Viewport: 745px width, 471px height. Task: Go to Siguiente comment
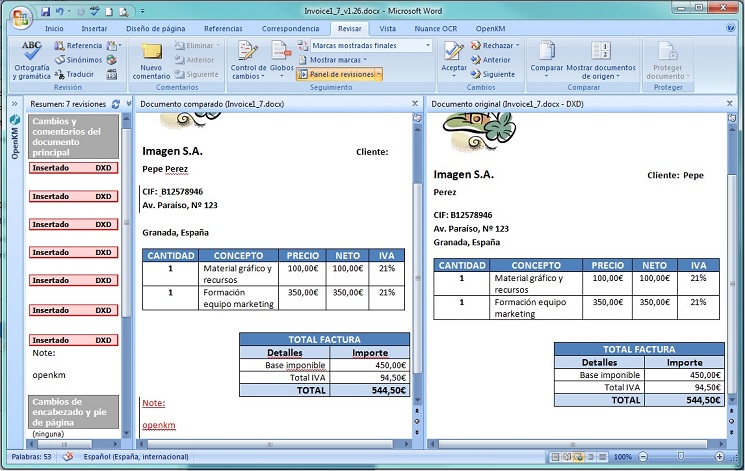196,74
